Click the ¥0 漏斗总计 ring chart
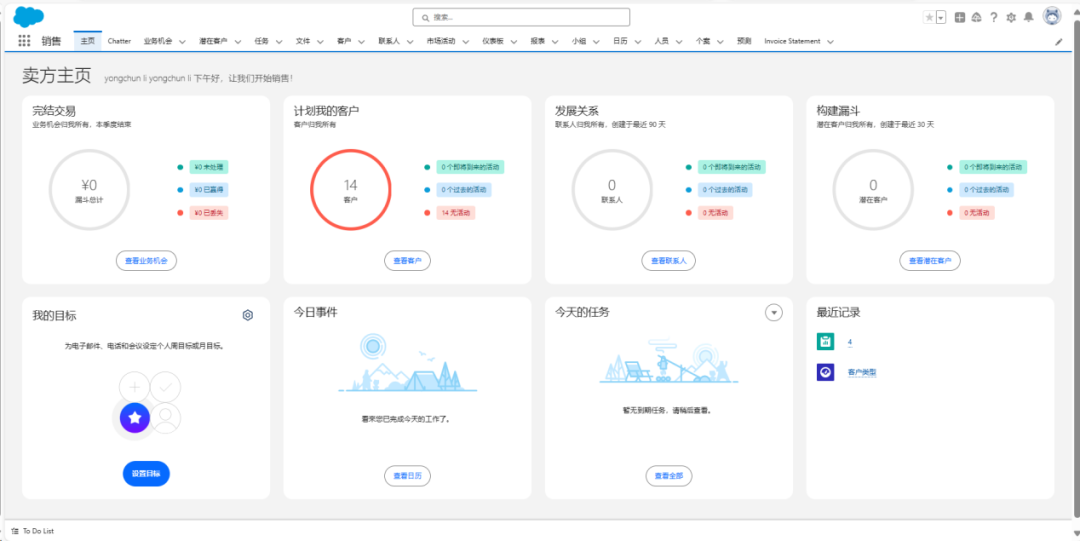Viewport: 1080px width, 541px height. click(x=90, y=190)
